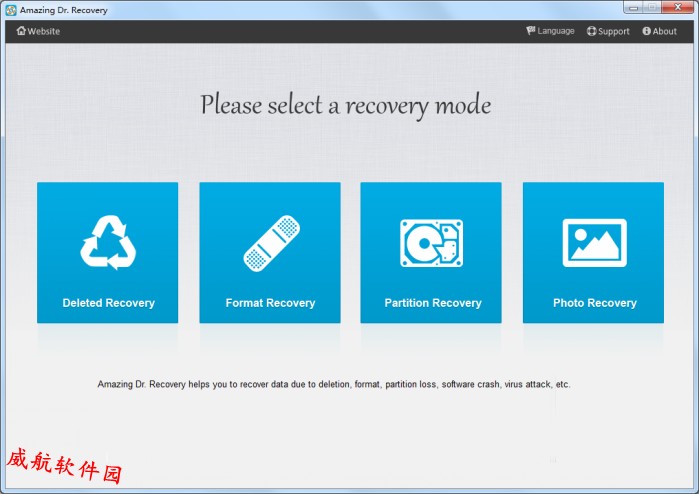Viewport: 699px width, 494px height.
Task: Close the Amazing Dr. Recovery window
Action: click(678, 7)
